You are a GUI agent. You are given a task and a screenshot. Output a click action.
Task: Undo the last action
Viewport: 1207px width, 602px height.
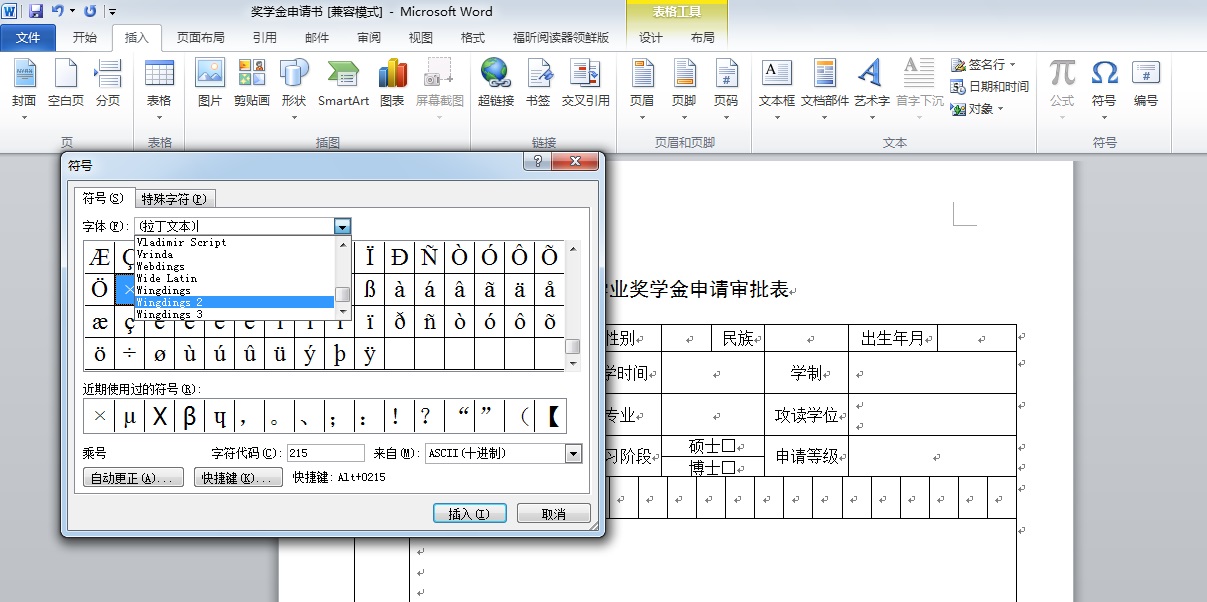point(58,11)
